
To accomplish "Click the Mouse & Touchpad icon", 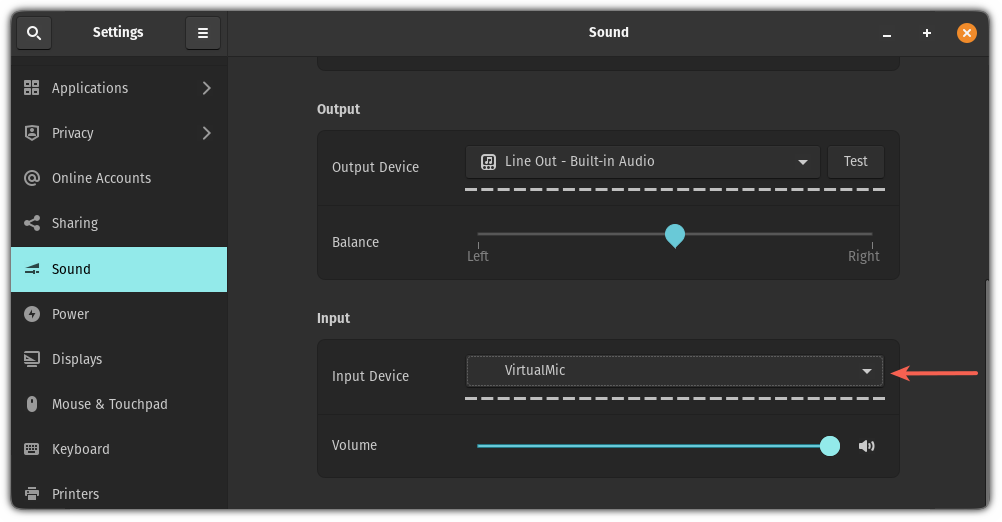I will point(32,404).
